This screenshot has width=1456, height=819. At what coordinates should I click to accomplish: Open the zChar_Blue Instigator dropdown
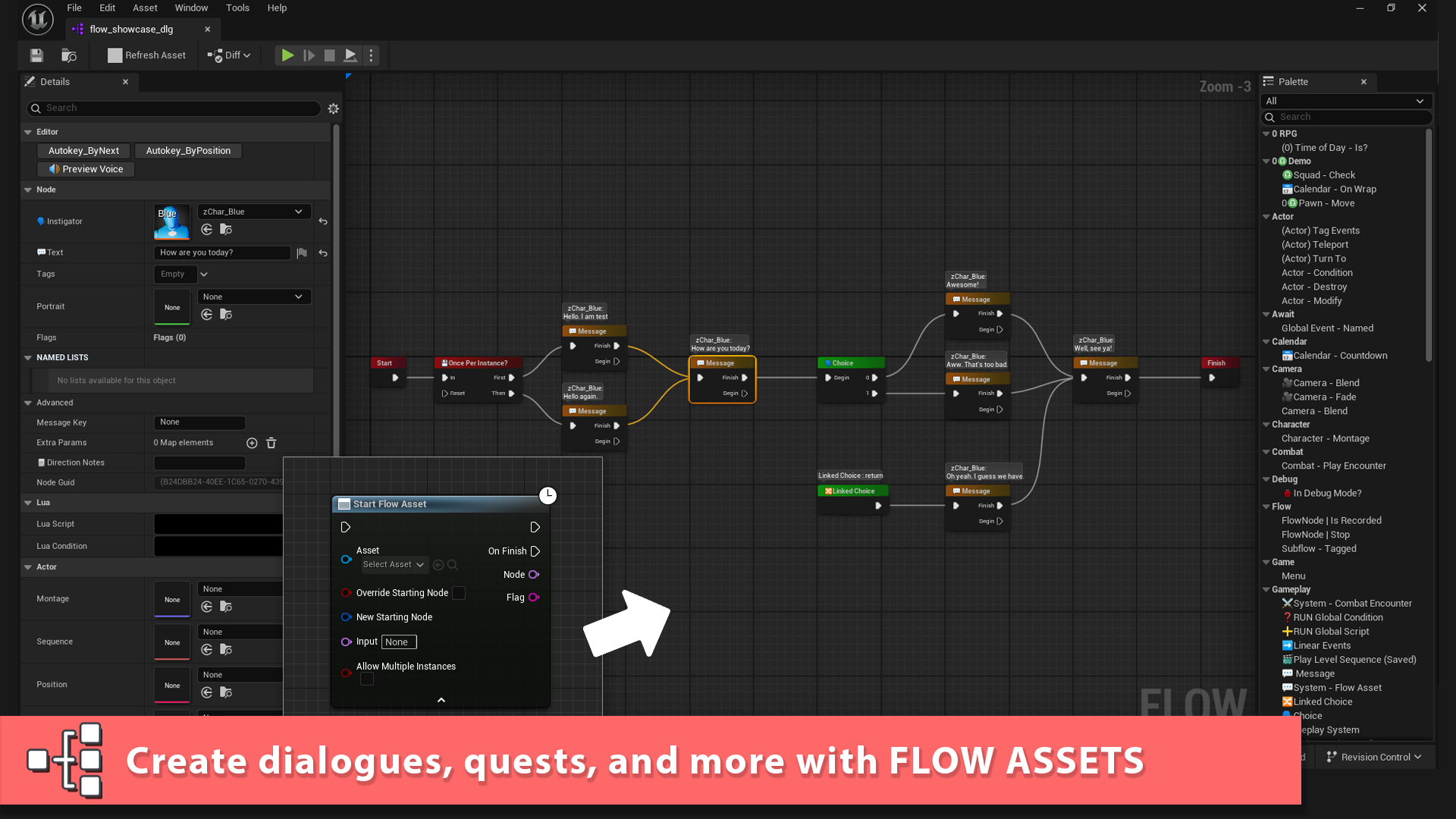(254, 212)
